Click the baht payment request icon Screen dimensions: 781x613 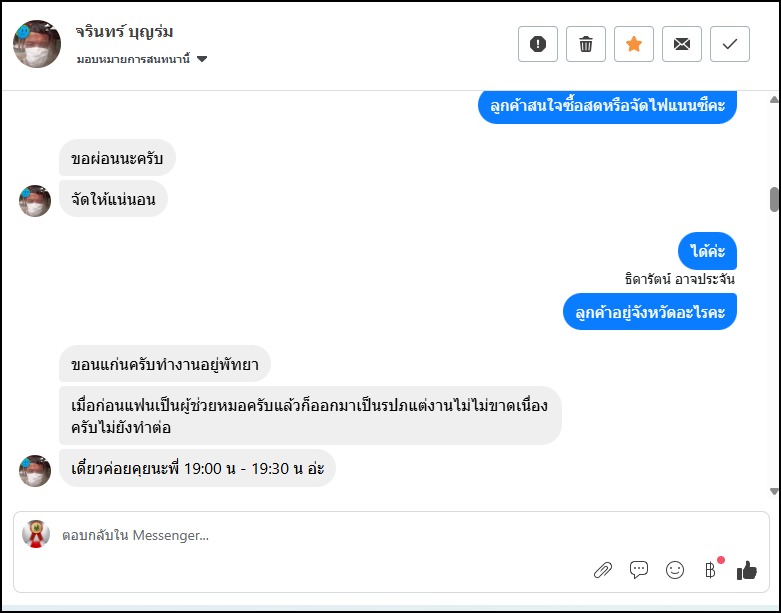(711, 570)
